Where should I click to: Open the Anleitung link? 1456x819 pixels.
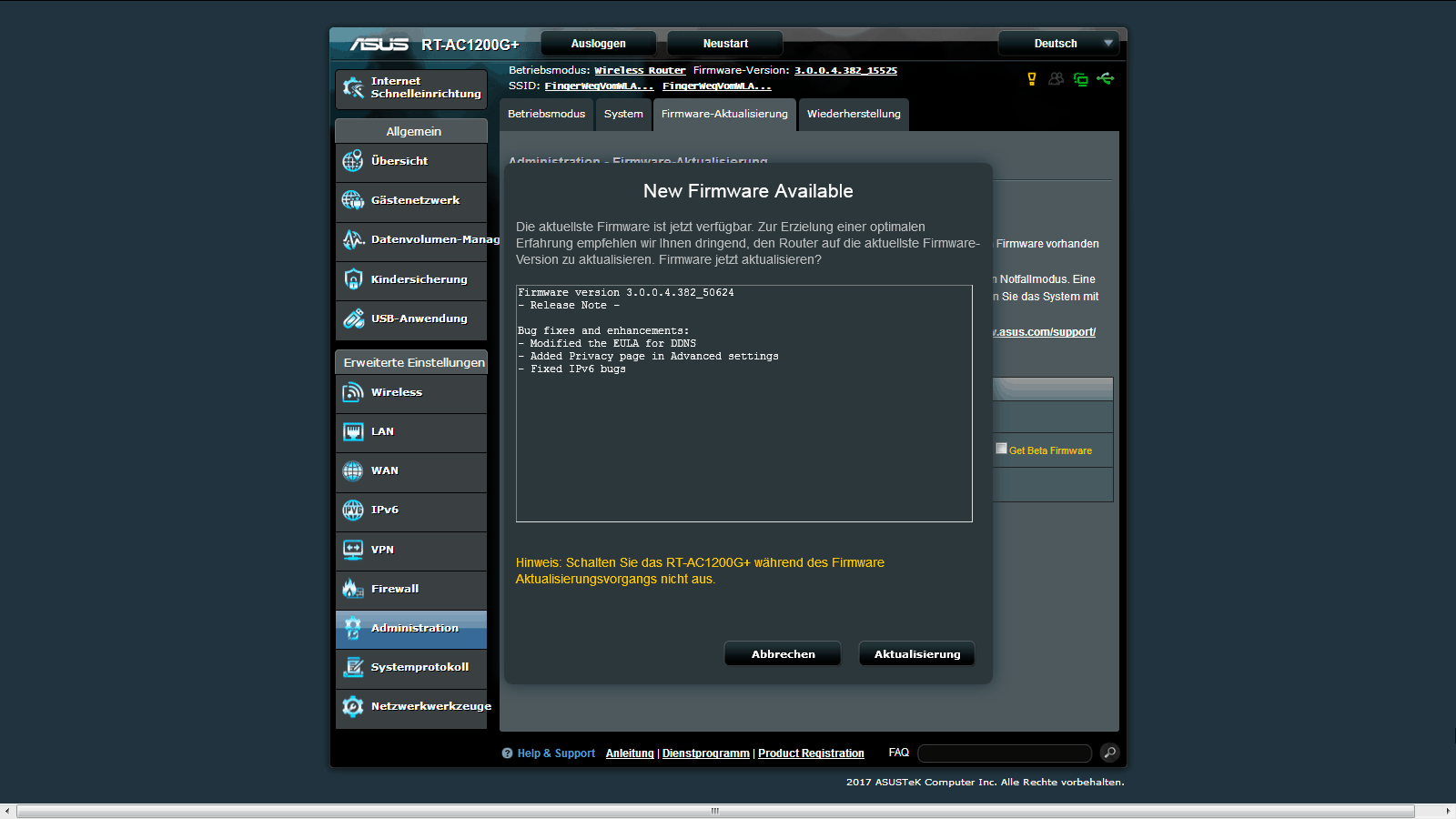[630, 753]
